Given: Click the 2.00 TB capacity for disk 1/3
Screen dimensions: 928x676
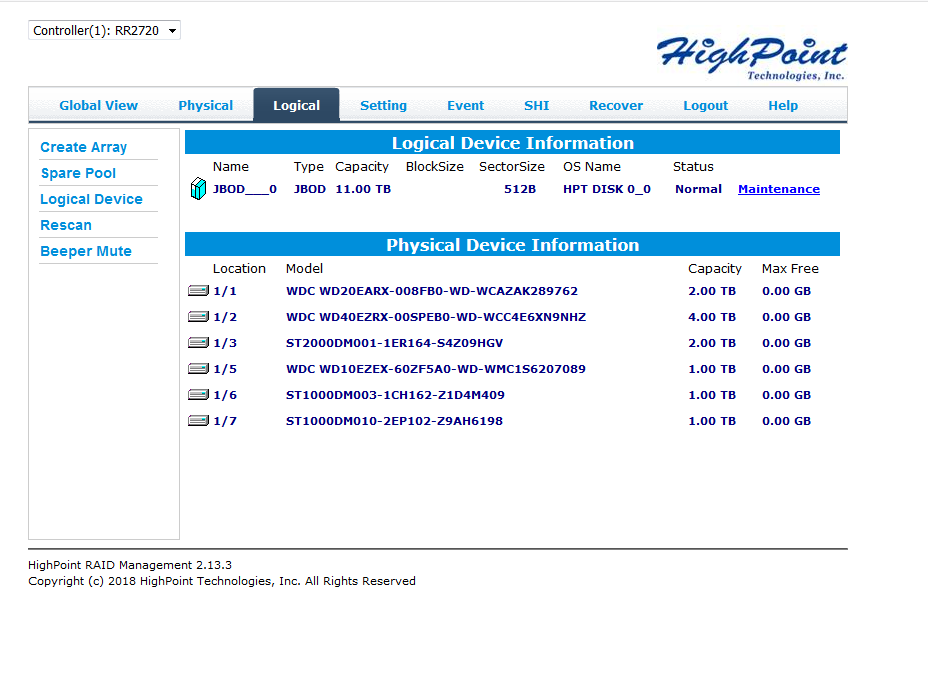Looking at the screenshot, I should pos(712,343).
